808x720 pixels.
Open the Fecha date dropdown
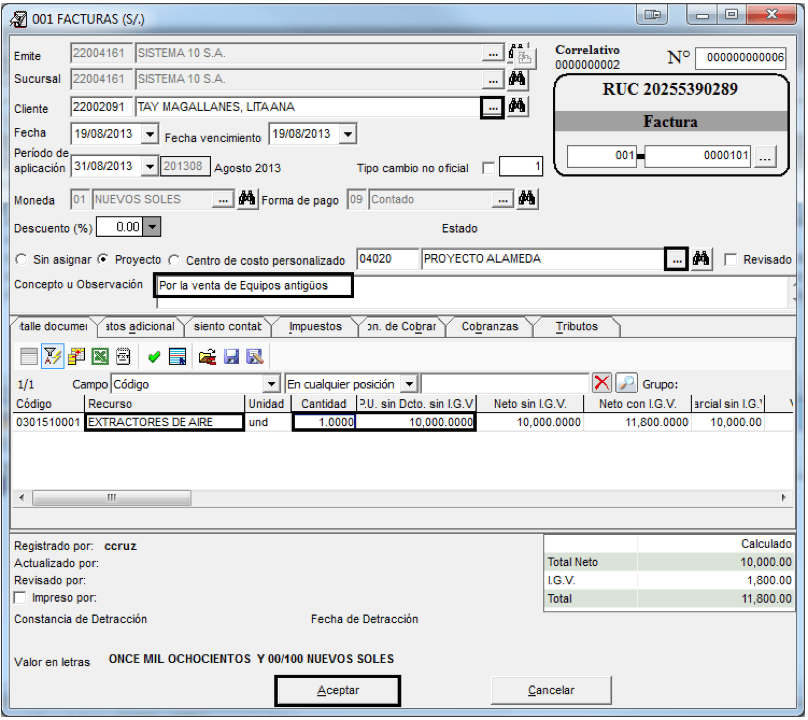150,135
